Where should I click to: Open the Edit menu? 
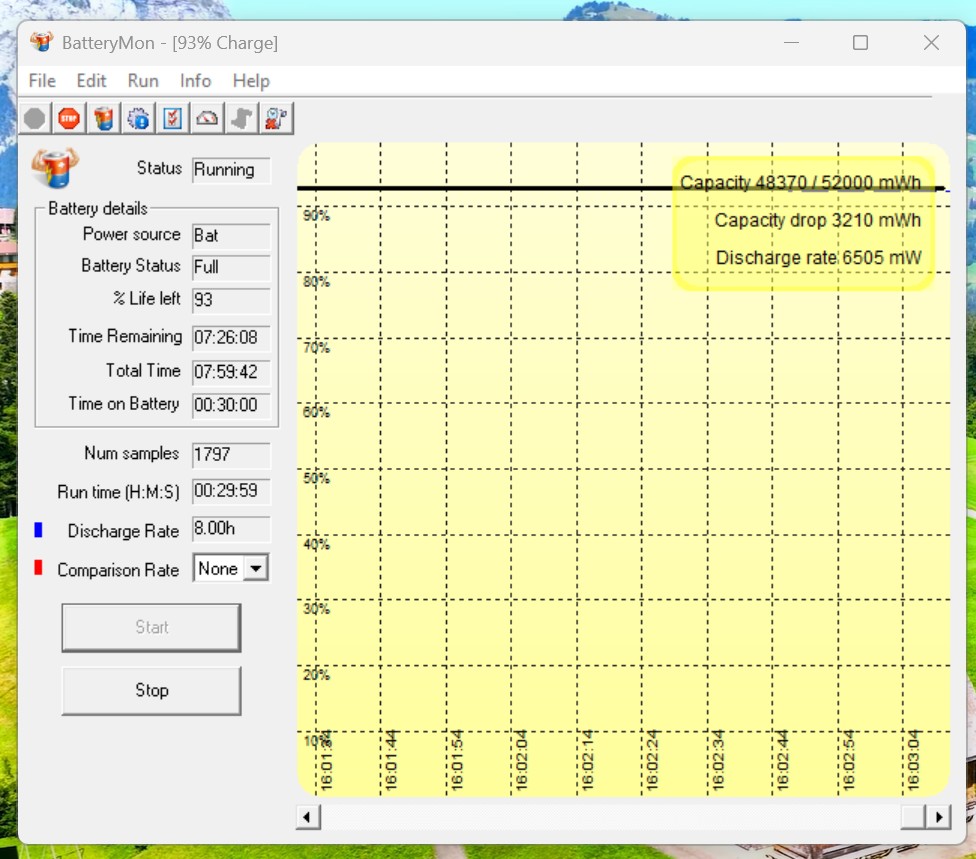tap(92, 81)
